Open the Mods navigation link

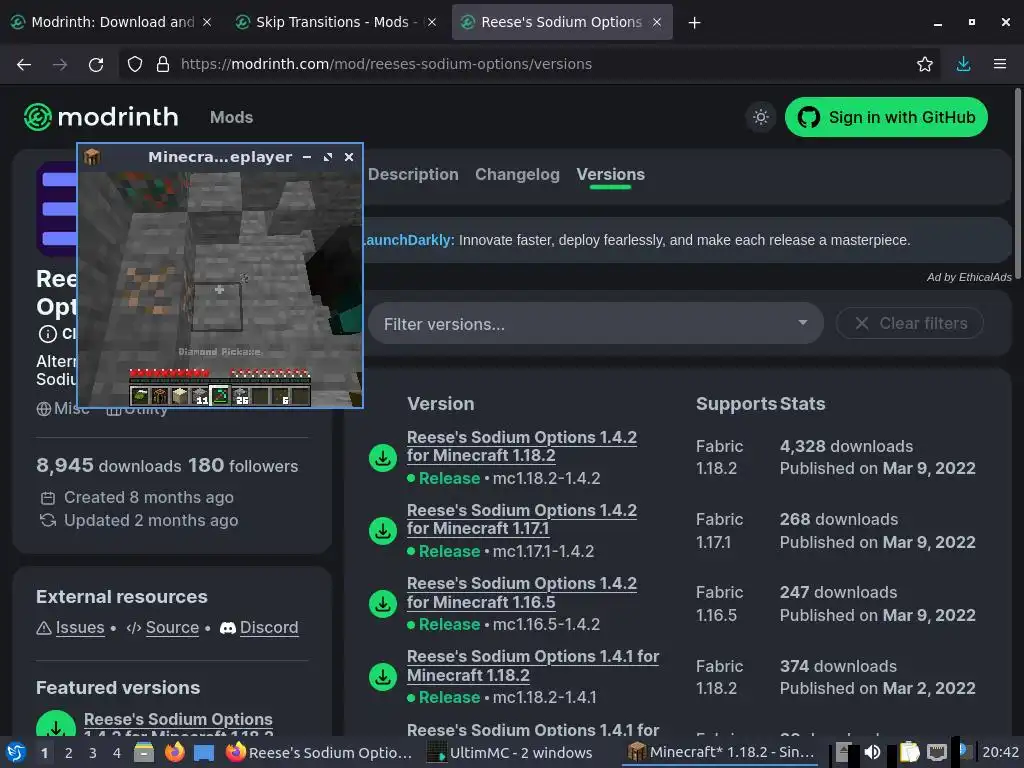click(x=231, y=118)
